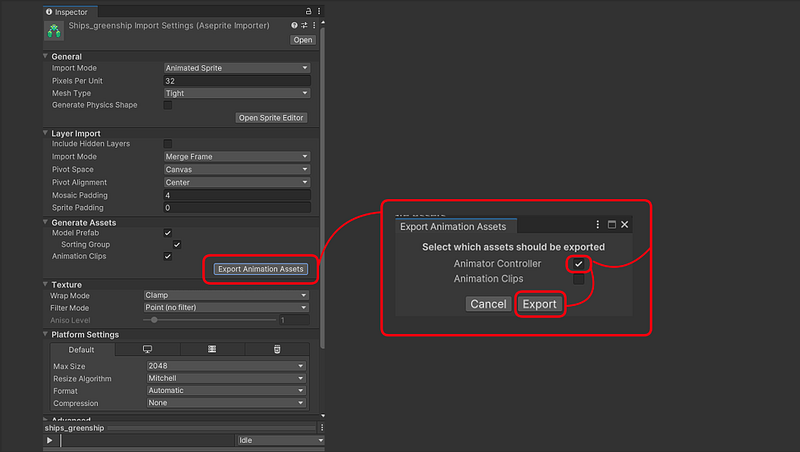Close the Export Animation Assets window
The width and height of the screenshot is (800, 452).
pos(624,224)
